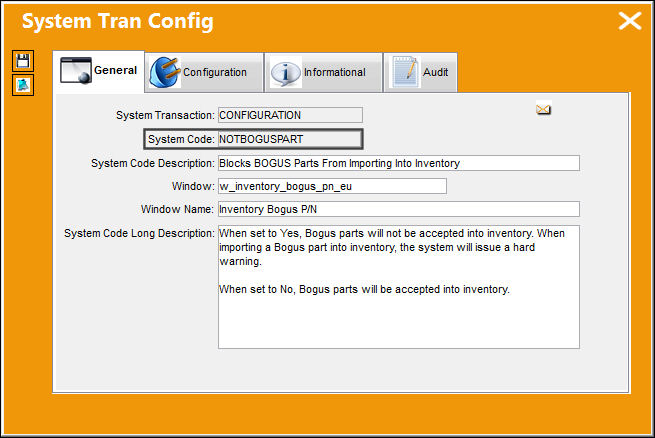Viewport: 655px width, 438px height.
Task: Open the Configuration tab
Action: pos(205,72)
